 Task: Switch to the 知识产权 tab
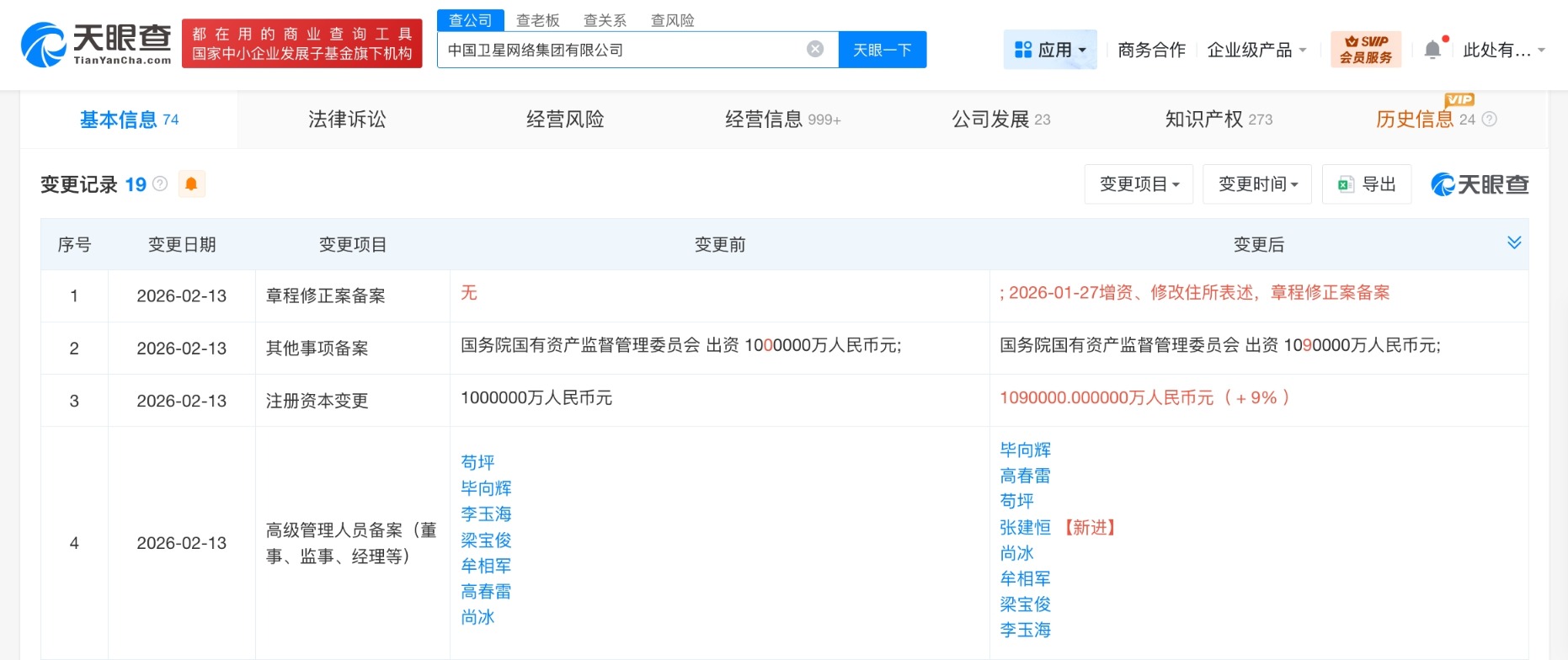(x=1218, y=120)
